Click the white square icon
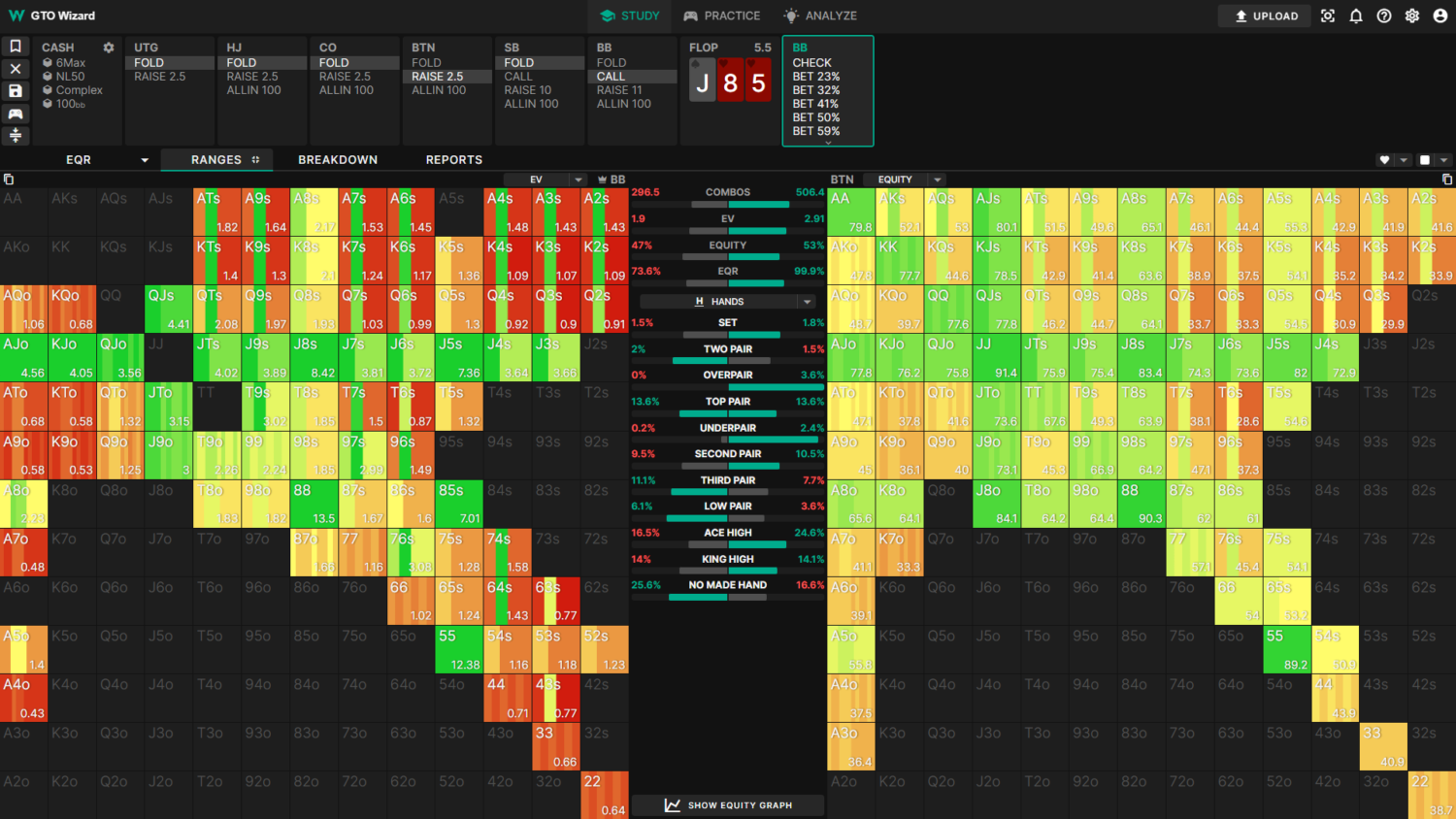Screen dimensions: 1456x819 point(1425,160)
